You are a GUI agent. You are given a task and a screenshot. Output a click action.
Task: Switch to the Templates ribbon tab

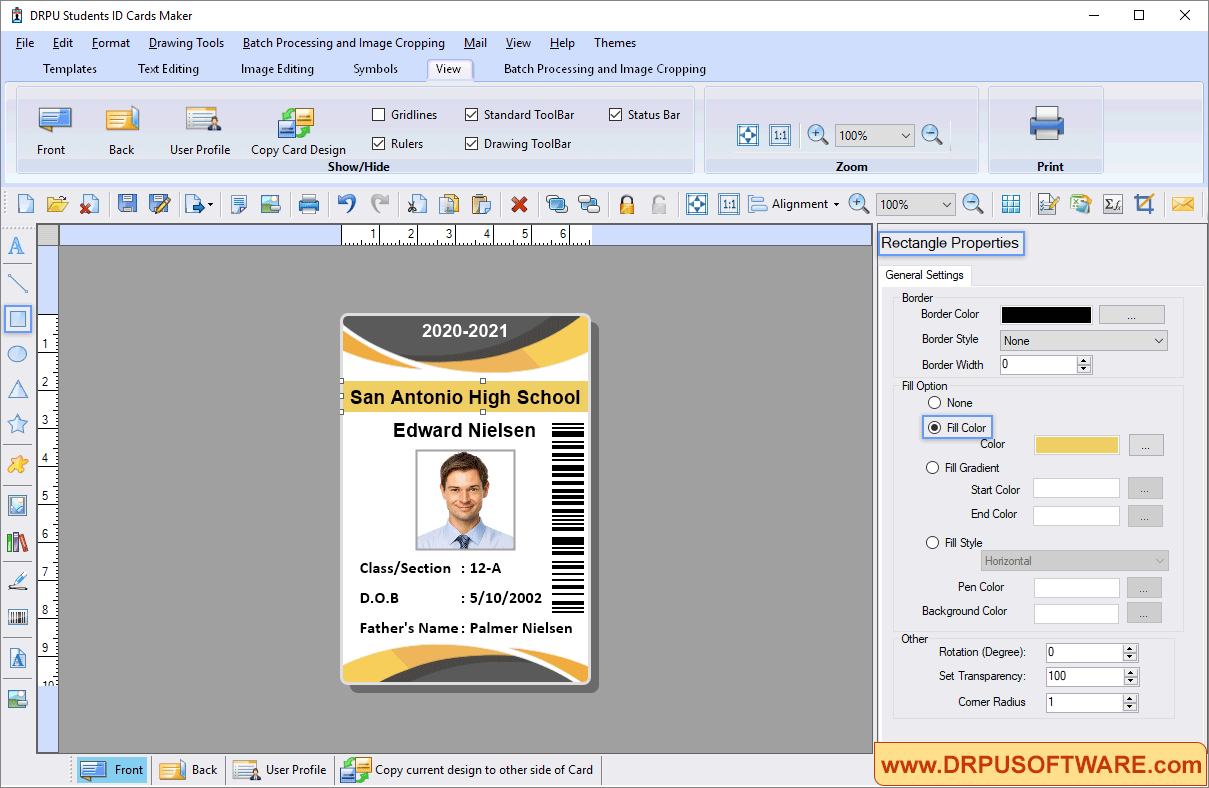[70, 69]
